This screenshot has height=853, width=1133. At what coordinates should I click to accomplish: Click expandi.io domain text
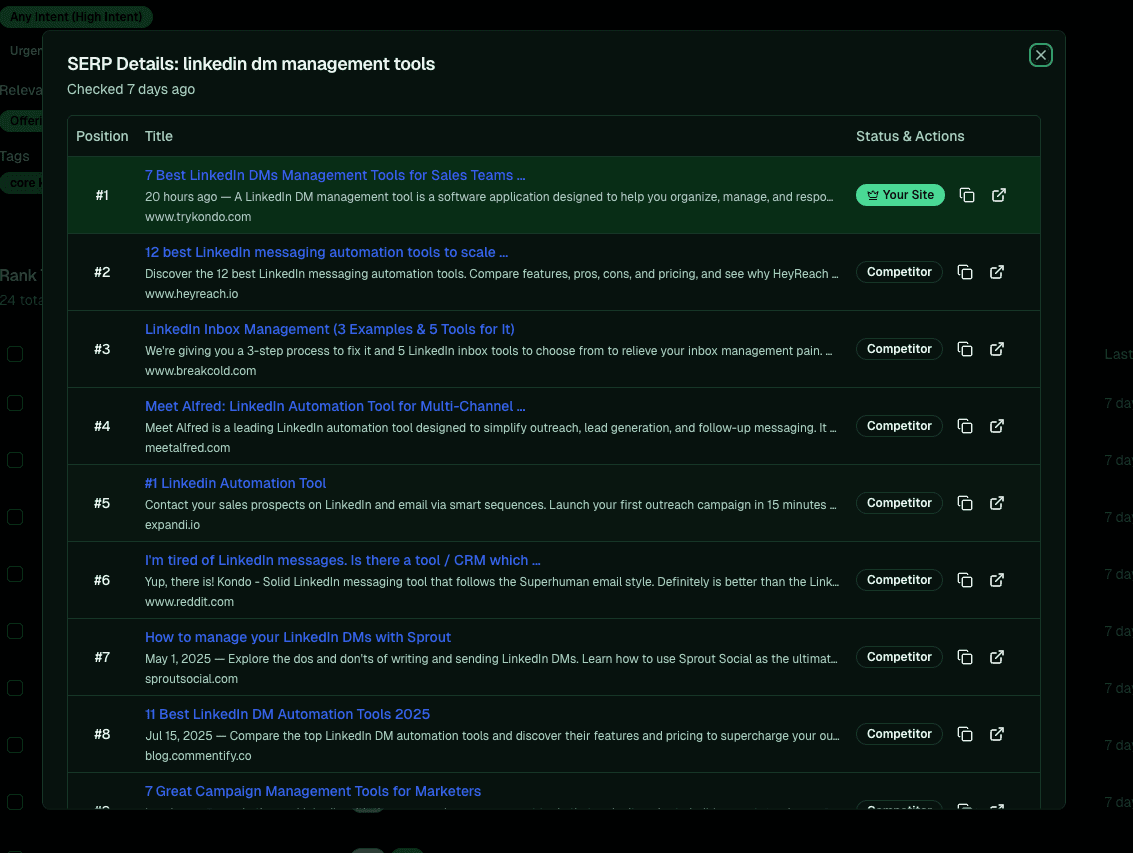[x=172, y=525]
